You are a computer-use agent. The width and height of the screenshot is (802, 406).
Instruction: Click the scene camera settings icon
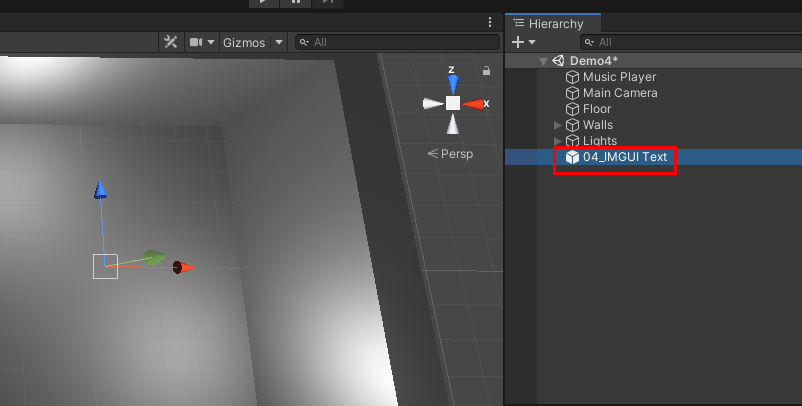click(x=196, y=42)
